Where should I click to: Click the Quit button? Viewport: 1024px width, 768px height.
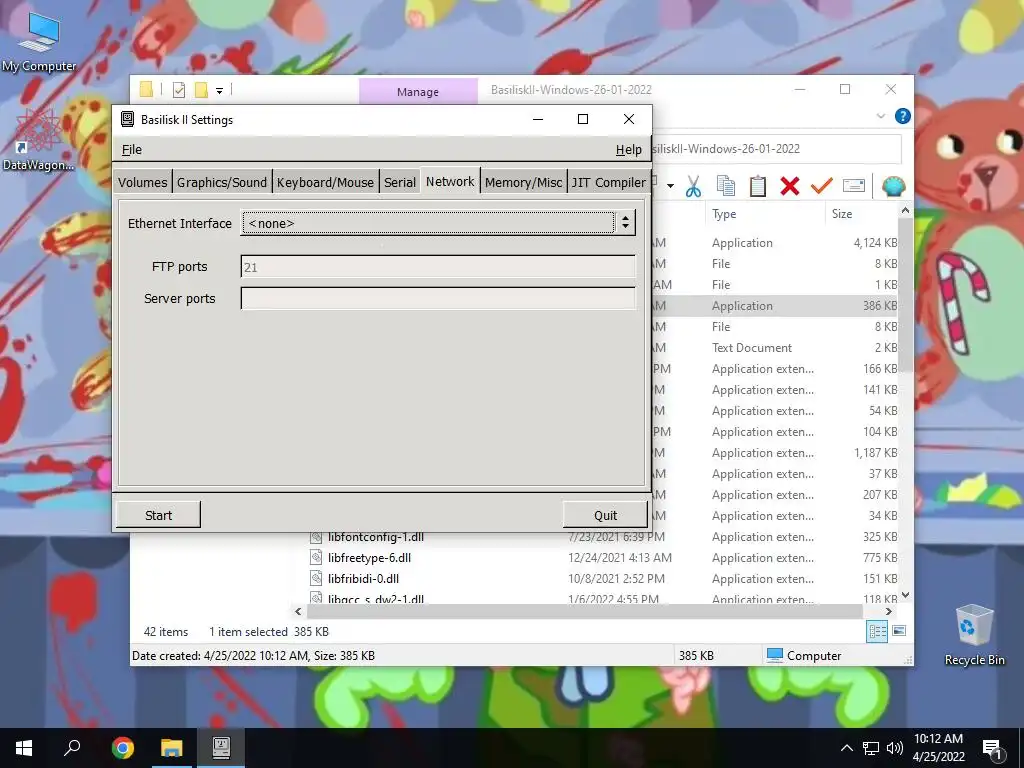(x=605, y=515)
